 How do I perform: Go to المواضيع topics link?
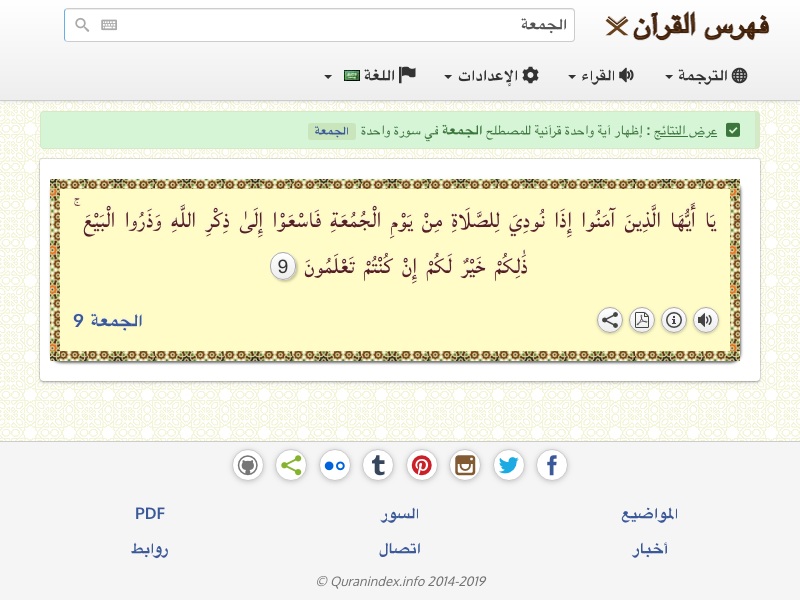coord(649,514)
